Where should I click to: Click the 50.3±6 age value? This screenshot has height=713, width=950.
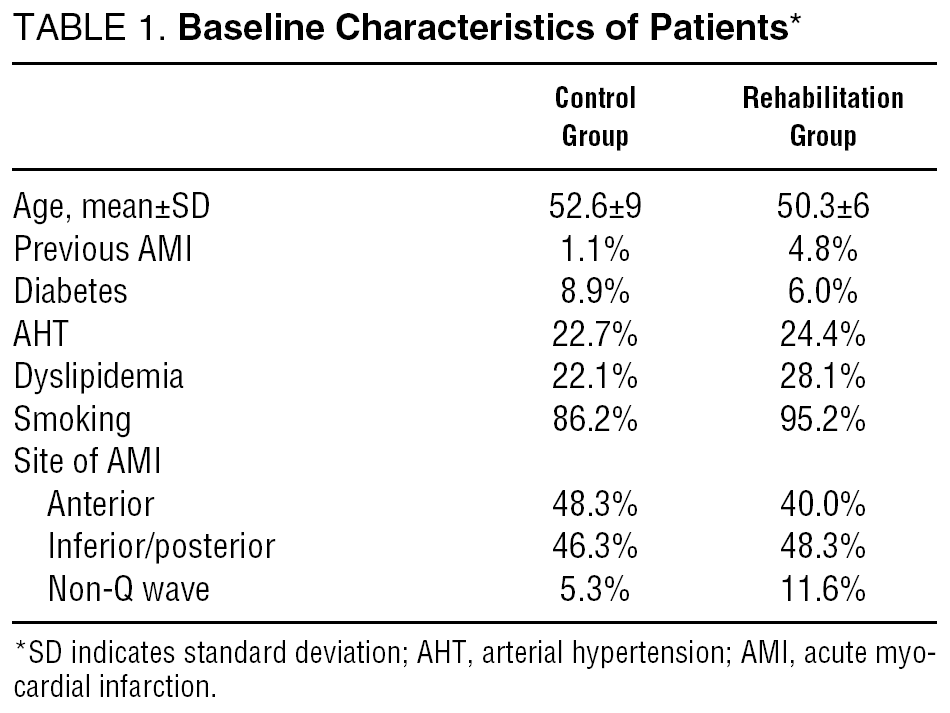(x=823, y=206)
